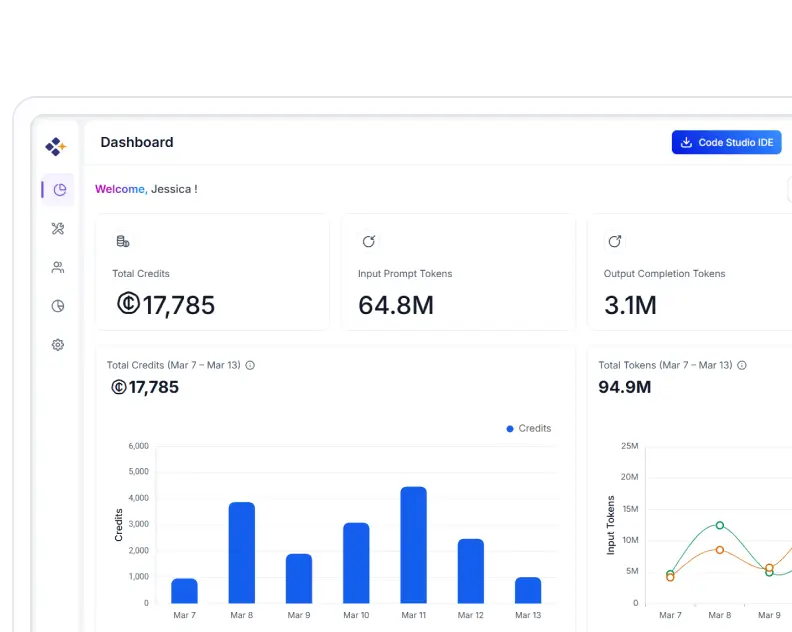This screenshot has width=792, height=632.
Task: Click the Welcome, Jessica greeting text
Action: [146, 189]
